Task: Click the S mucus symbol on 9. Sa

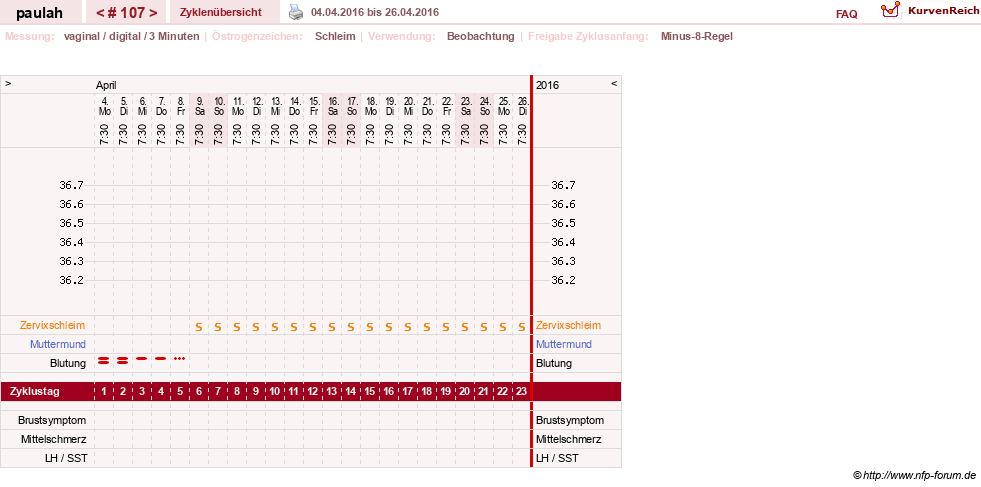Action: 199,326
